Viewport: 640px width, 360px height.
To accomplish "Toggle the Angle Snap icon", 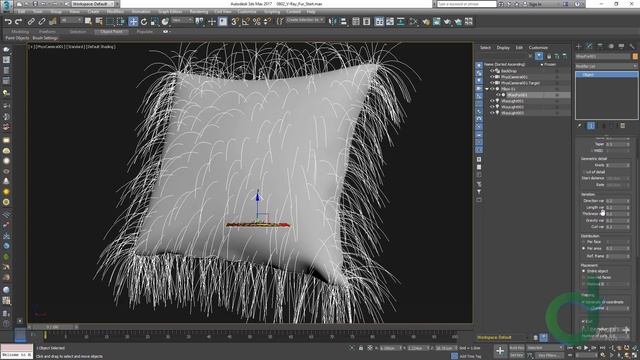I will [x=245, y=22].
